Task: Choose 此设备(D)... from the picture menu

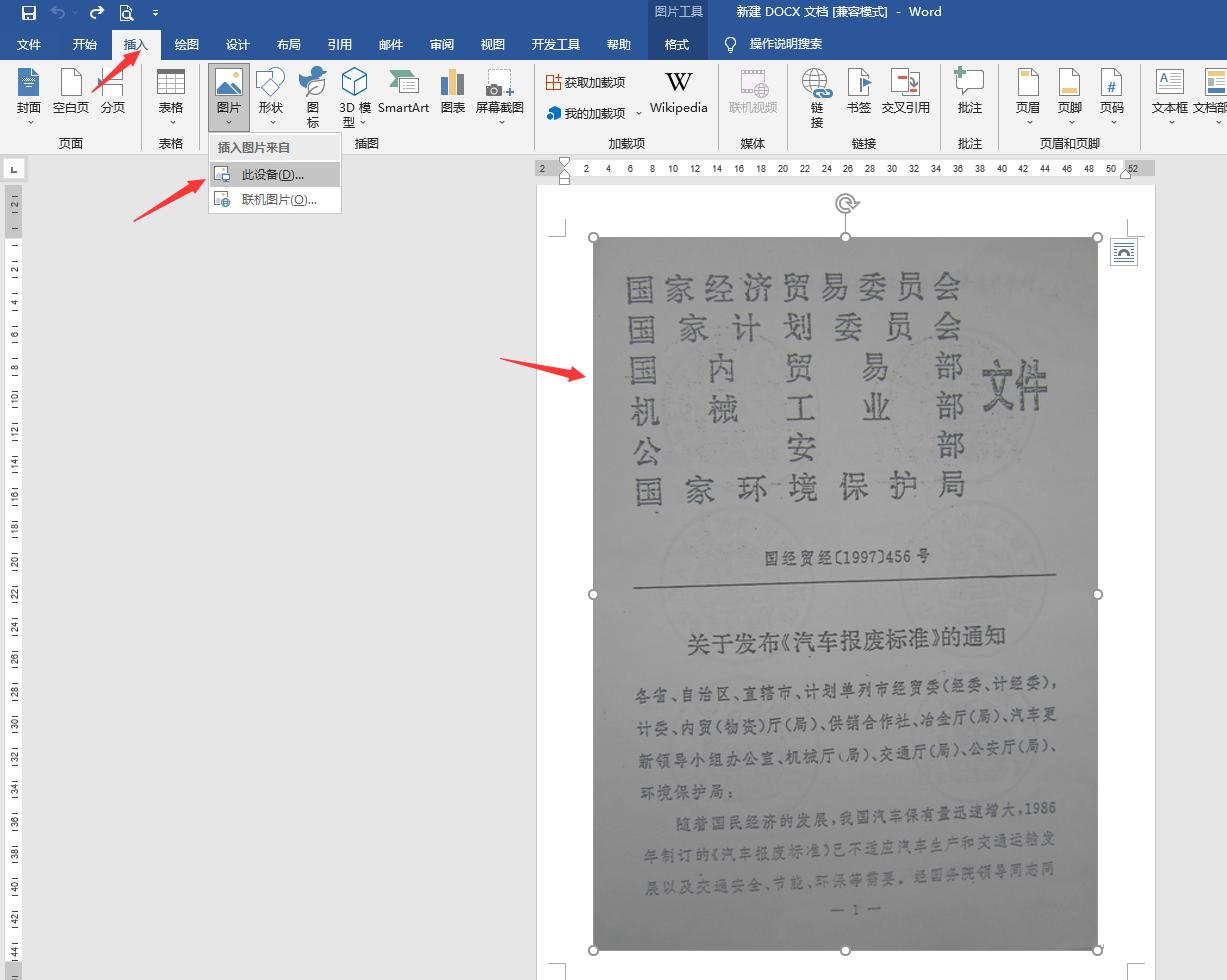Action: click(275, 175)
